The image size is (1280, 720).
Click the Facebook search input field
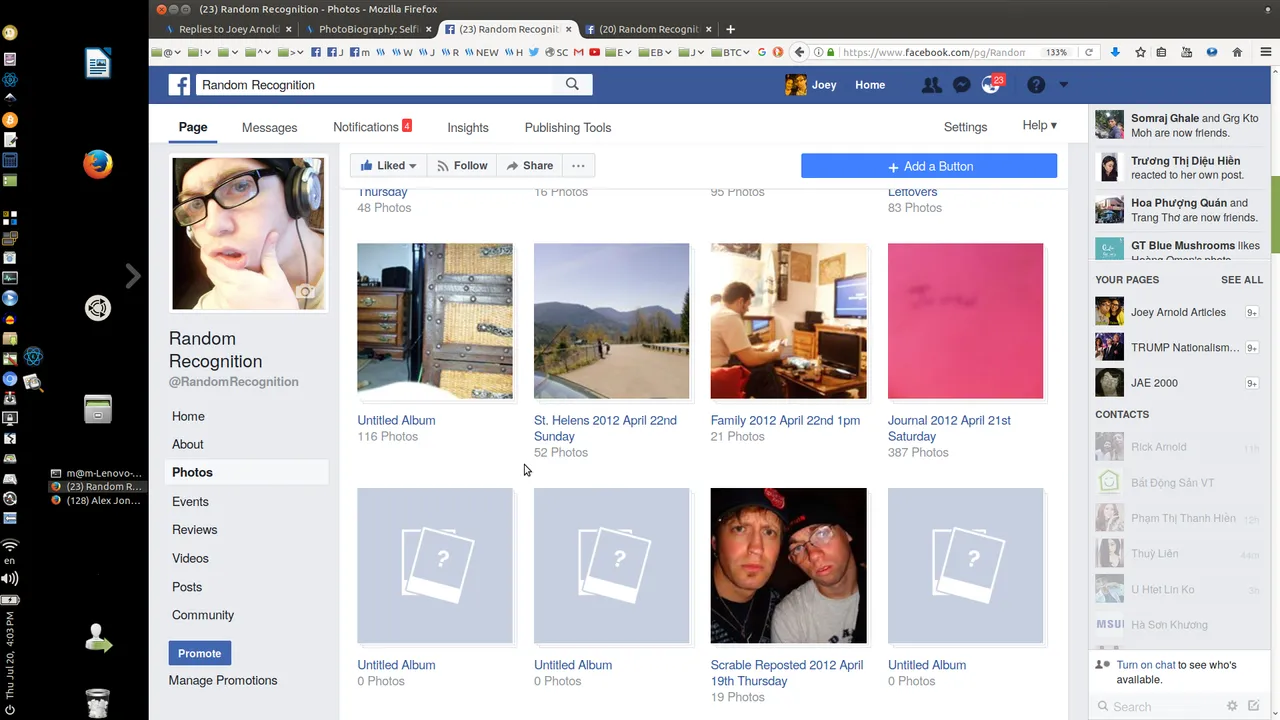click(375, 85)
